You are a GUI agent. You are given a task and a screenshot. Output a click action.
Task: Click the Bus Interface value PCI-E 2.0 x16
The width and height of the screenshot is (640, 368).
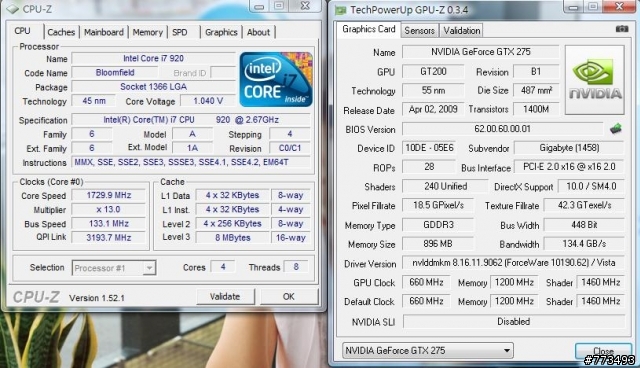[x=569, y=167]
